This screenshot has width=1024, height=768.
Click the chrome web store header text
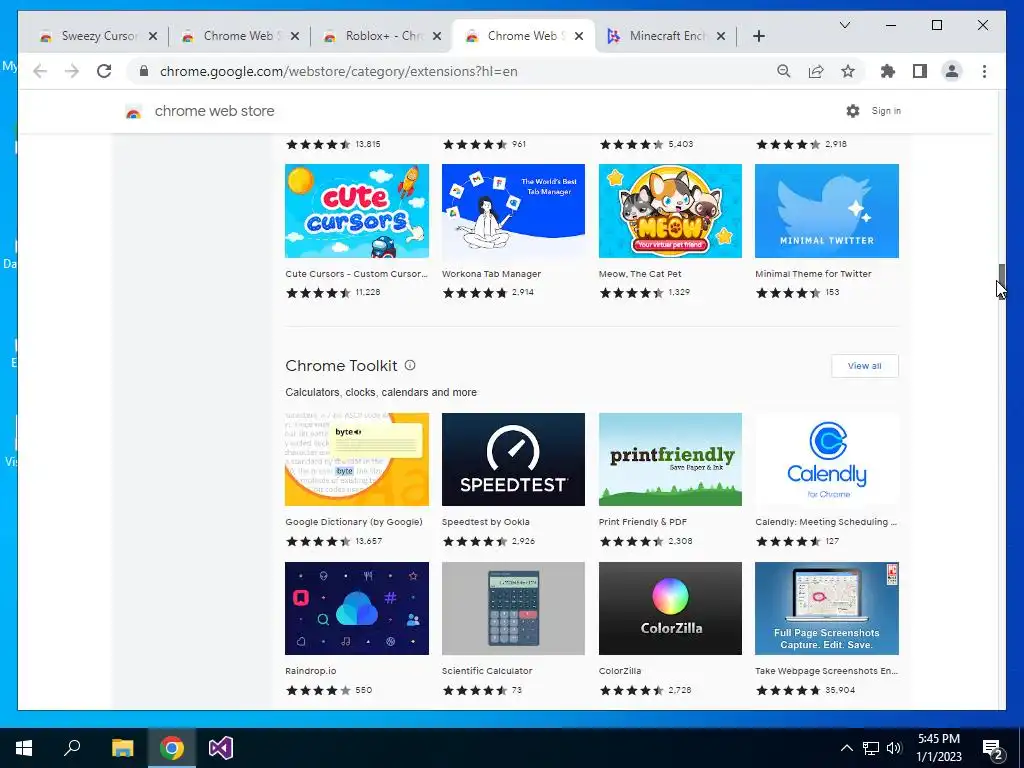(214, 111)
